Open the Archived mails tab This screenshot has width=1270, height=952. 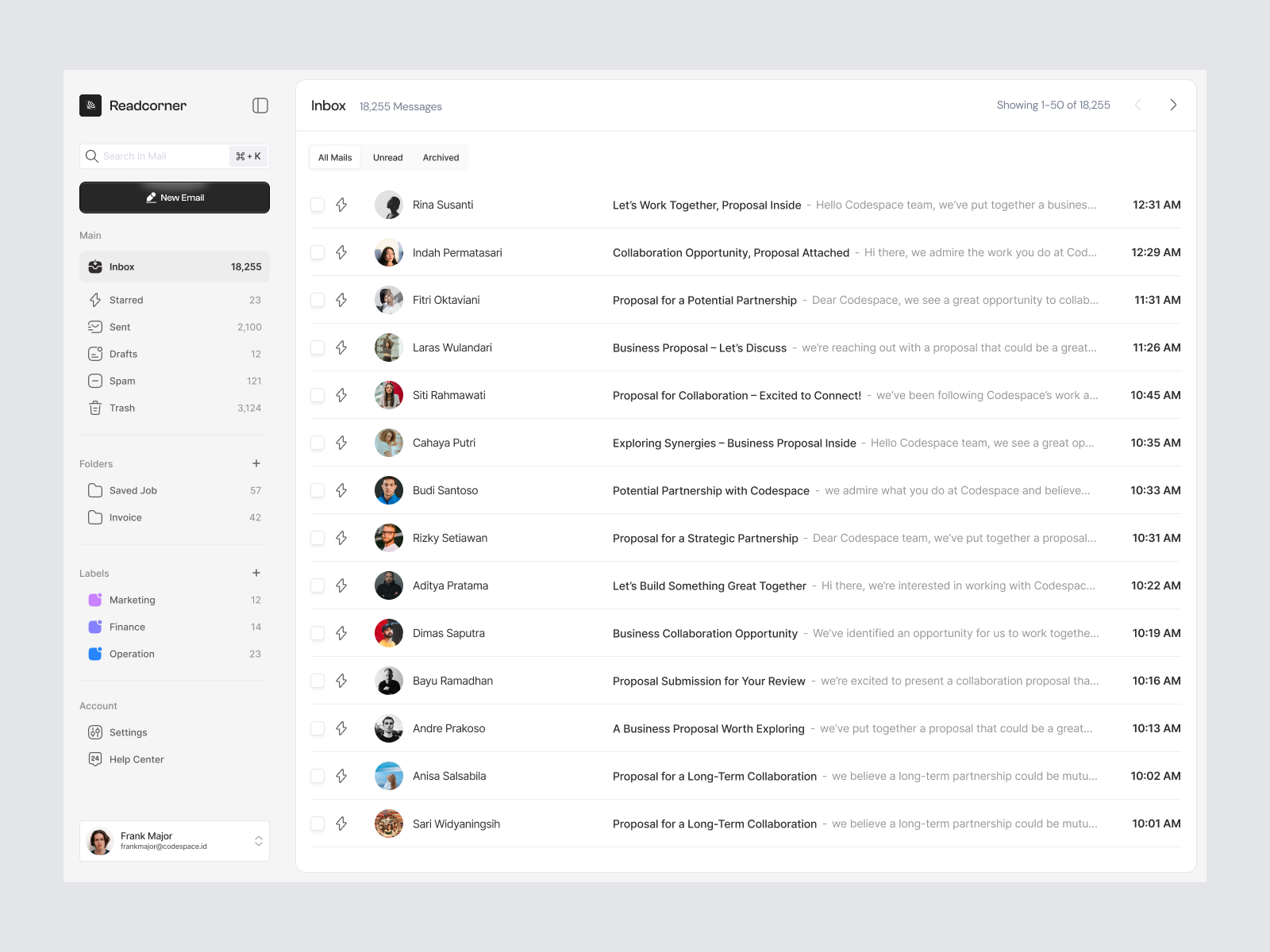pyautogui.click(x=441, y=157)
